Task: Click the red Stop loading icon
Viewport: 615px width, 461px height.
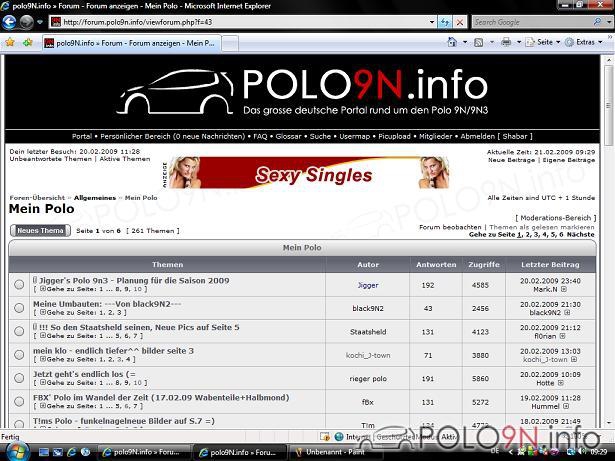Action: point(460,22)
